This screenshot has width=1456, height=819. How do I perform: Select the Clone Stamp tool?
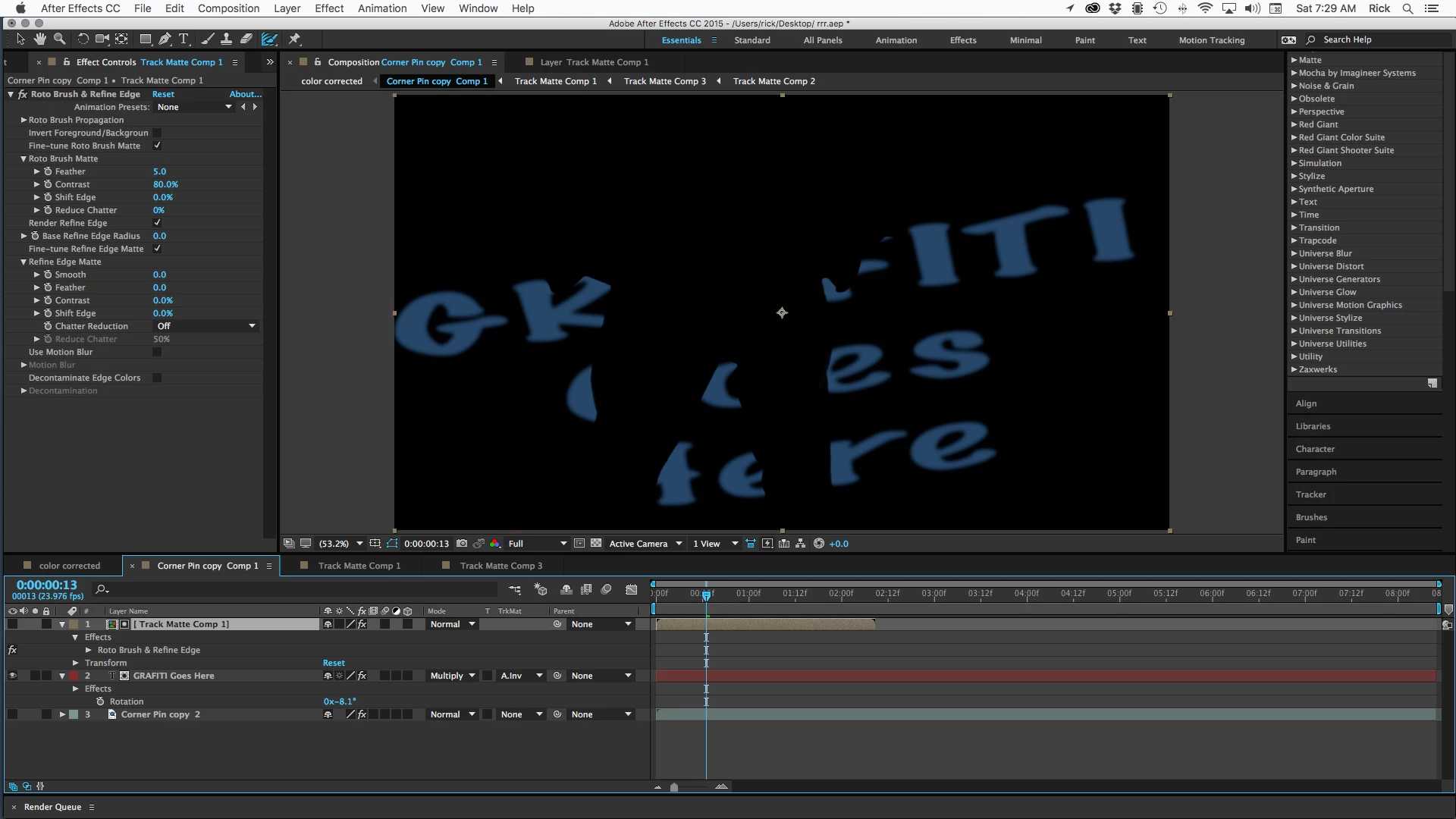226,39
